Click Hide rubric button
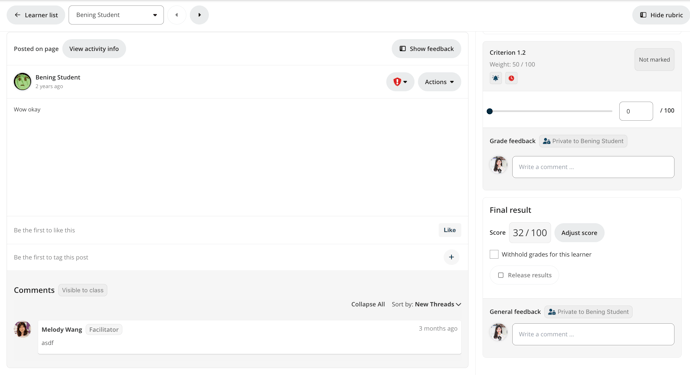Viewport: 690px width, 383px height. [661, 15]
